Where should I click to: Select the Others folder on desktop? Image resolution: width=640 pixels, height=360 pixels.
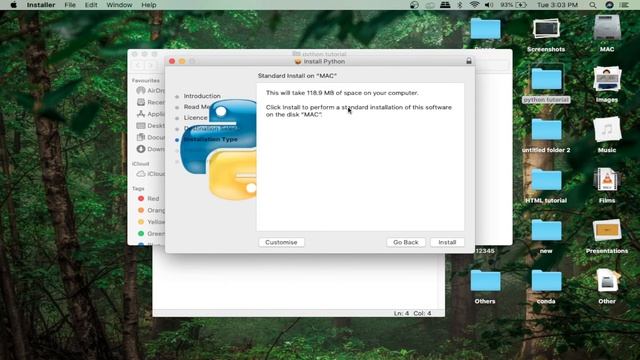click(x=485, y=286)
